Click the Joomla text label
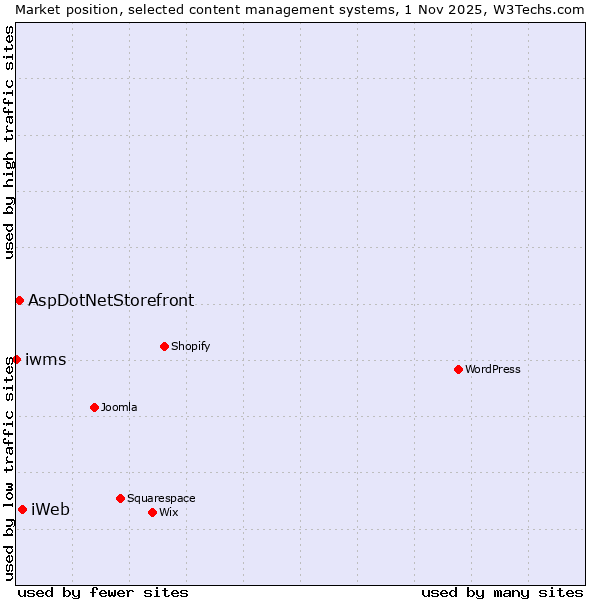The width and height of the screenshot is (600, 600). click(x=119, y=407)
